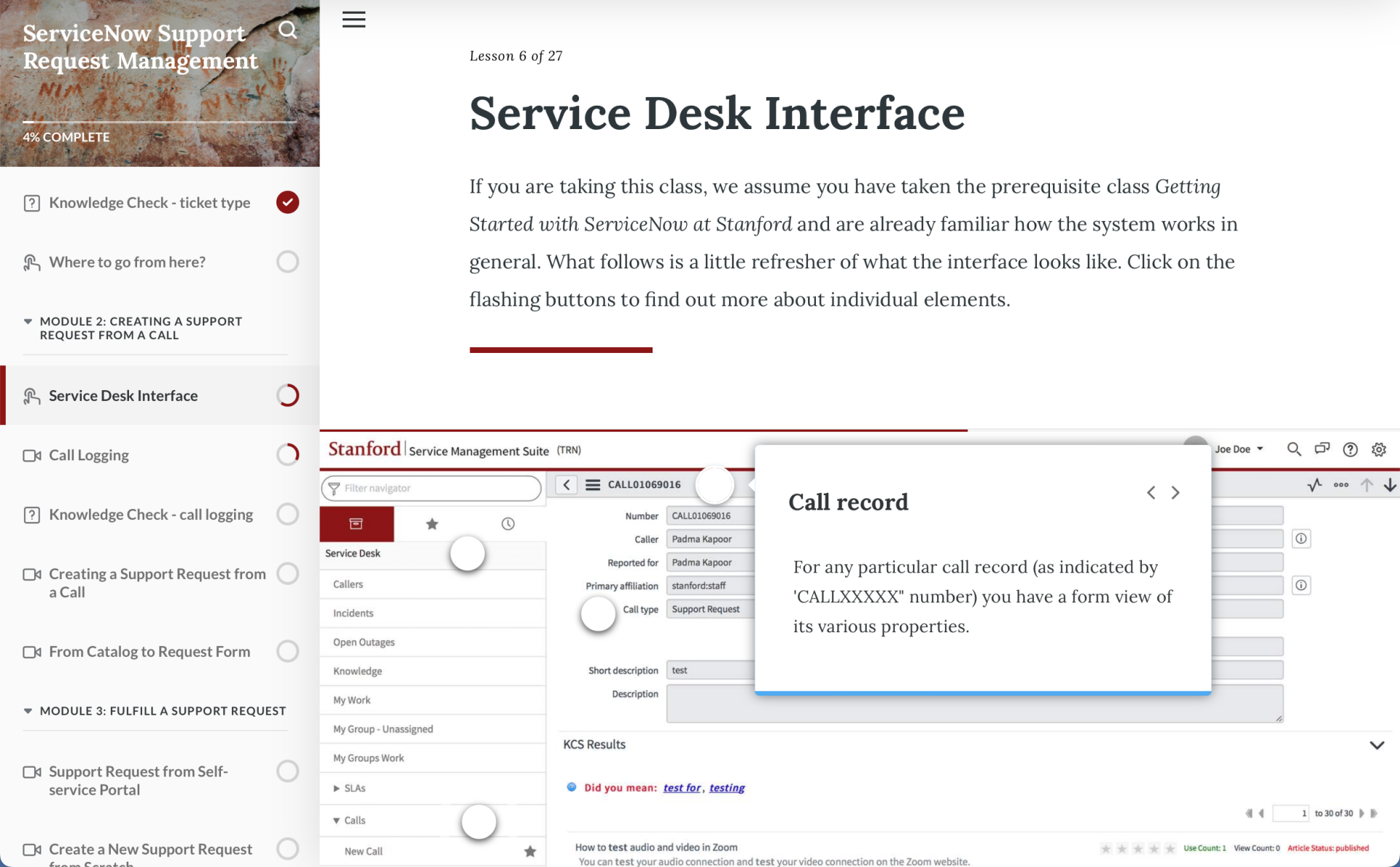Collapse Module 2 Creating a Support Request section
The width and height of the screenshot is (1400, 867).
coord(28,321)
